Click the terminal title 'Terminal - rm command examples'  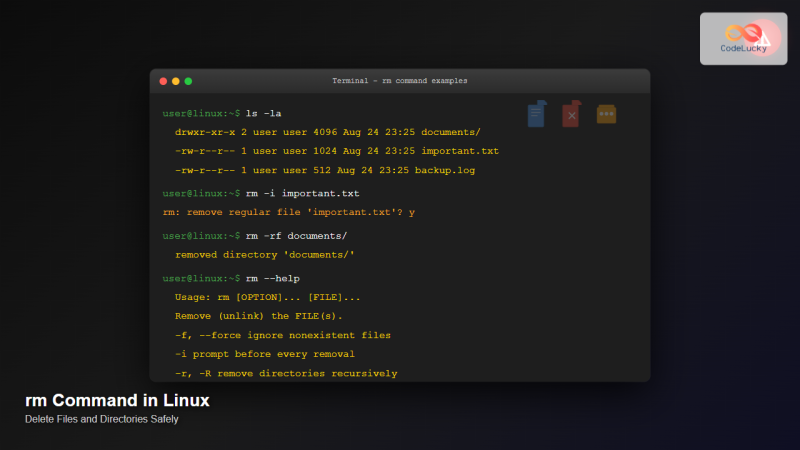(x=399, y=80)
